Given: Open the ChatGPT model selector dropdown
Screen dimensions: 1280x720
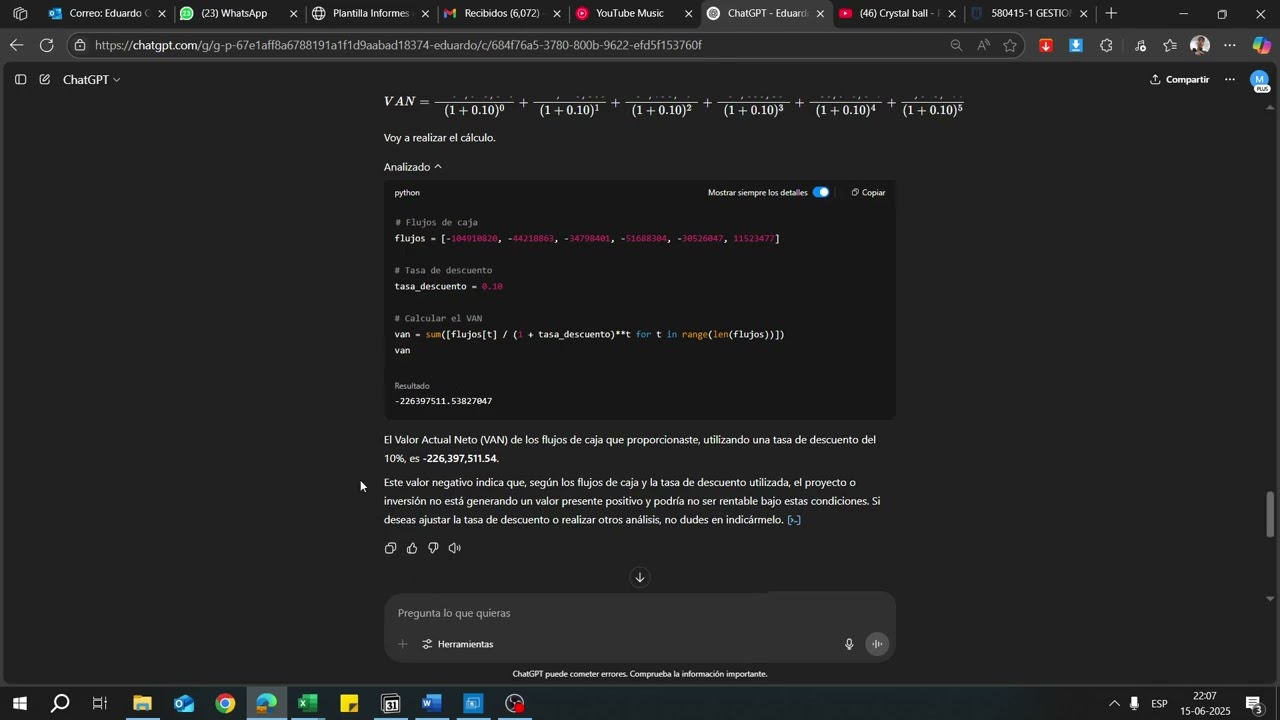Looking at the screenshot, I should [92, 79].
